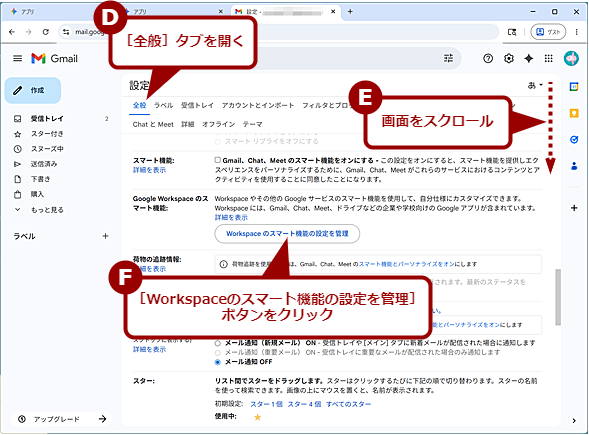Image resolution: width=589 pixels, height=435 pixels.
Task: Open Google Keep in the side panel
Action: click(x=574, y=113)
